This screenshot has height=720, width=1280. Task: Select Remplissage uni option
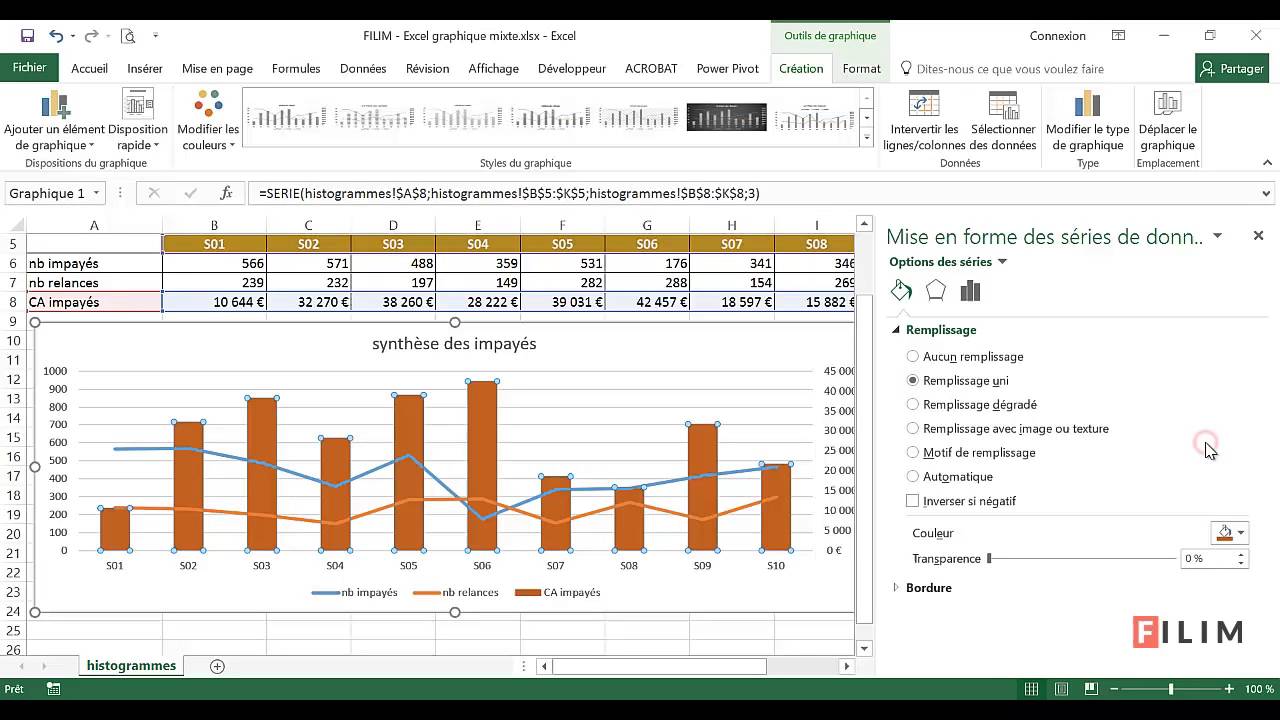[x=958, y=380]
